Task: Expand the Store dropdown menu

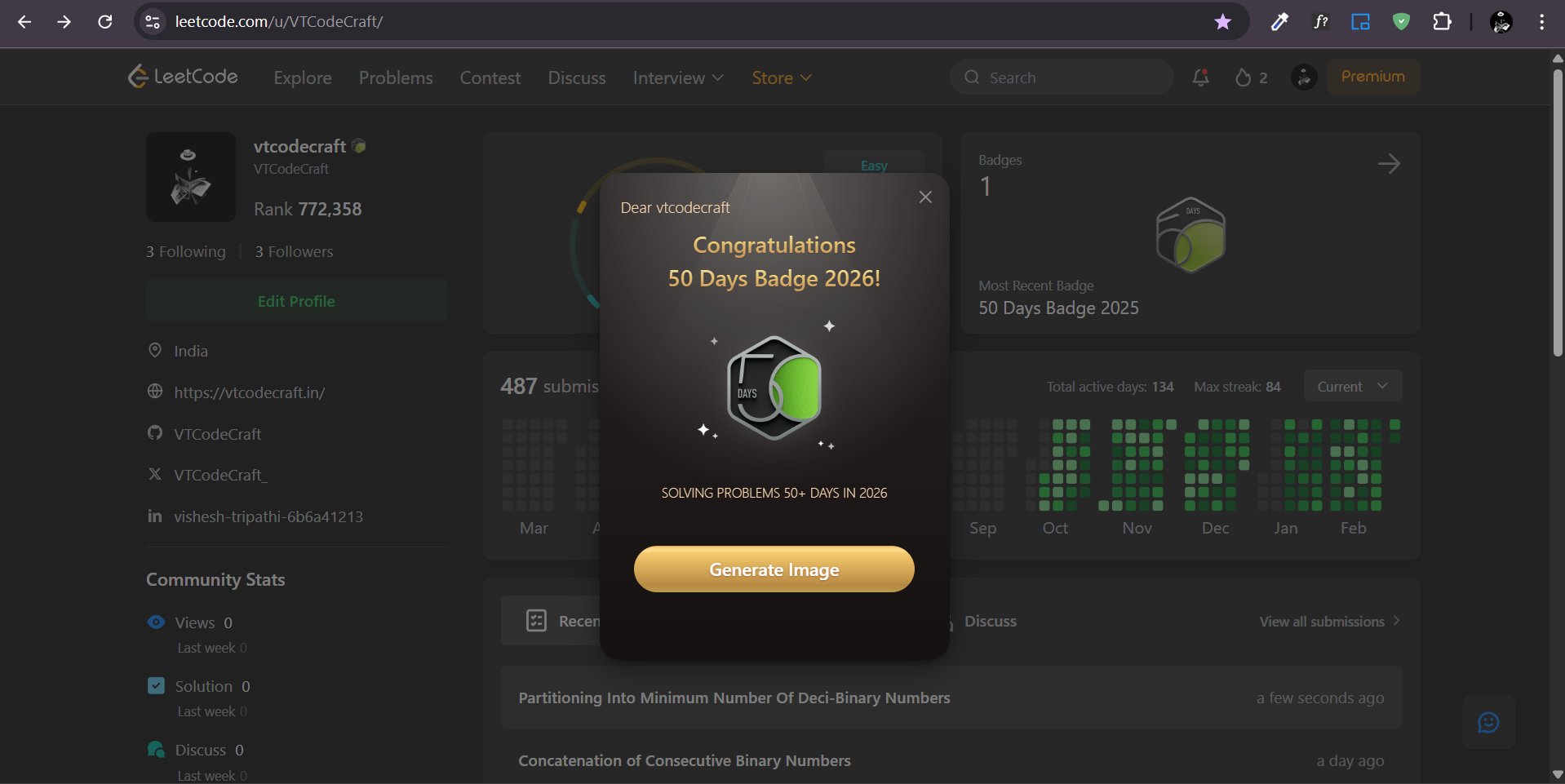Action: tap(782, 78)
